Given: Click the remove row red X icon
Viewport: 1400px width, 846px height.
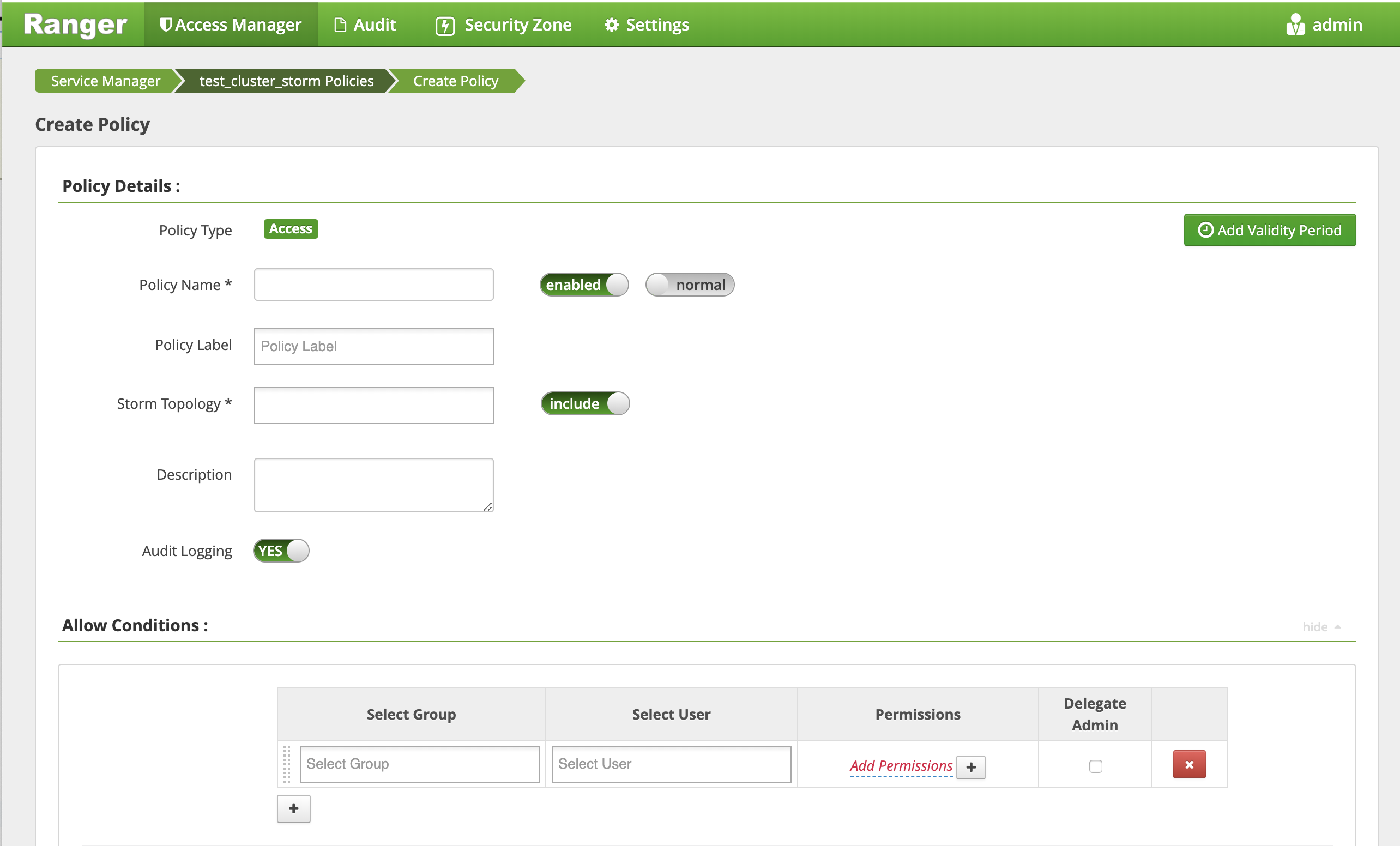Looking at the screenshot, I should coord(1189,764).
